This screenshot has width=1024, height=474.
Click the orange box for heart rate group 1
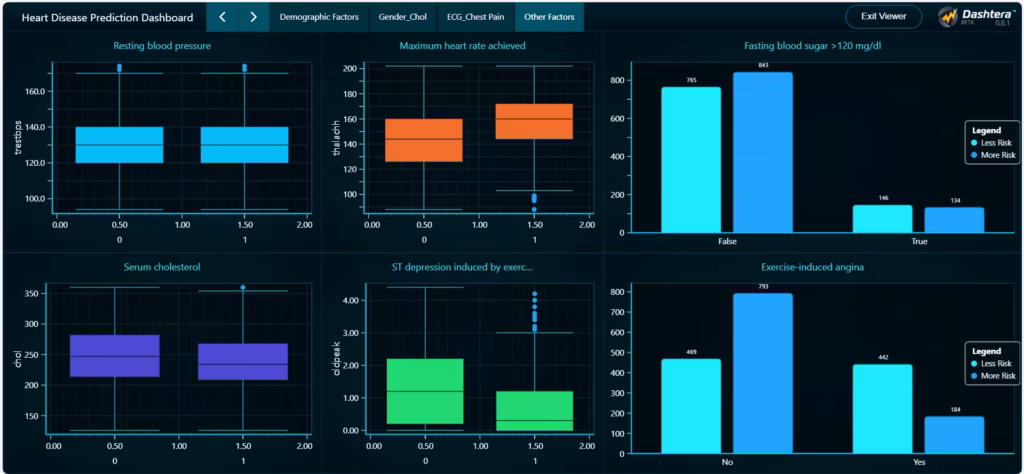534,121
